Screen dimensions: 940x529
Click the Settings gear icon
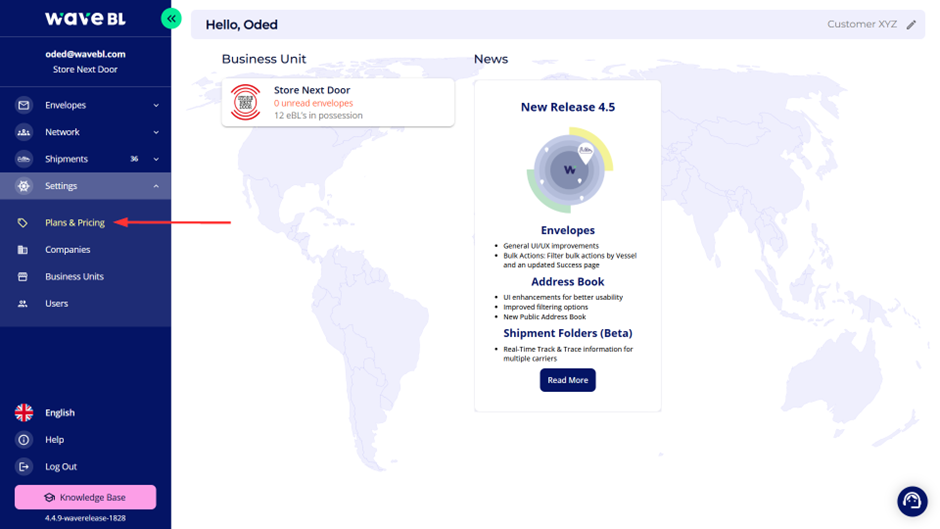[24, 186]
